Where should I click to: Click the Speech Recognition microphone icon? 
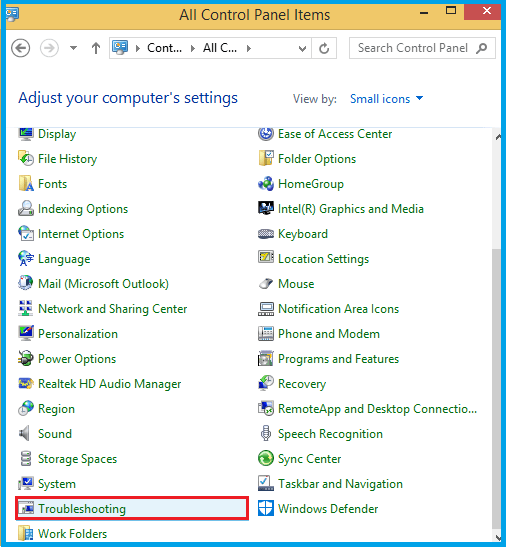(266, 434)
